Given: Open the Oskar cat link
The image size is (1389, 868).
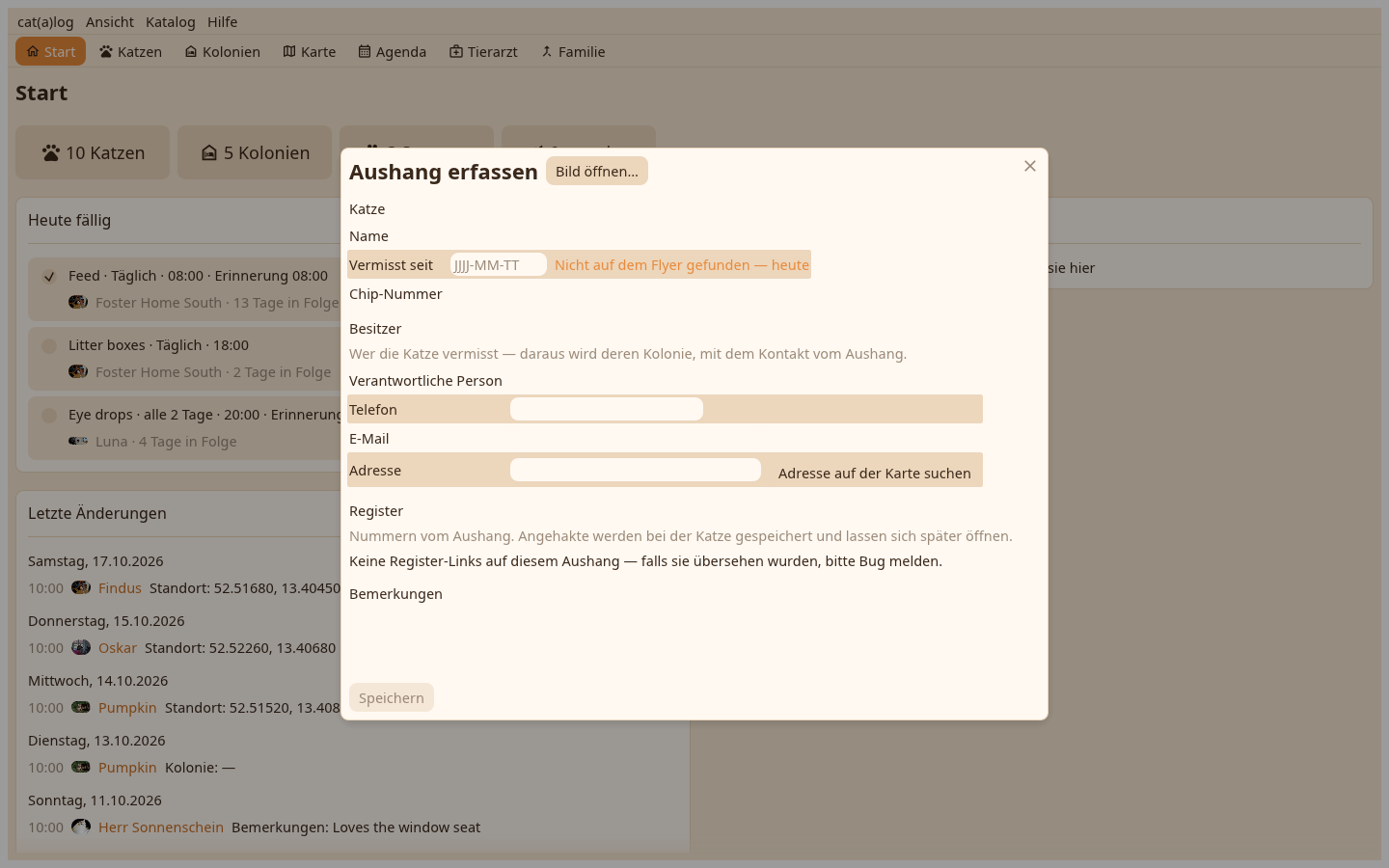Looking at the screenshot, I should pos(118,648).
